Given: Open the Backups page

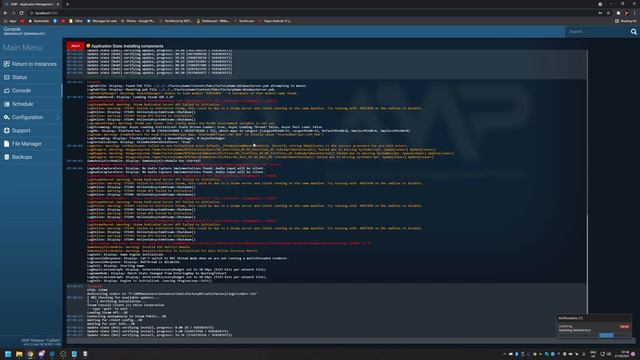Looking at the screenshot, I should [x=31, y=157].
